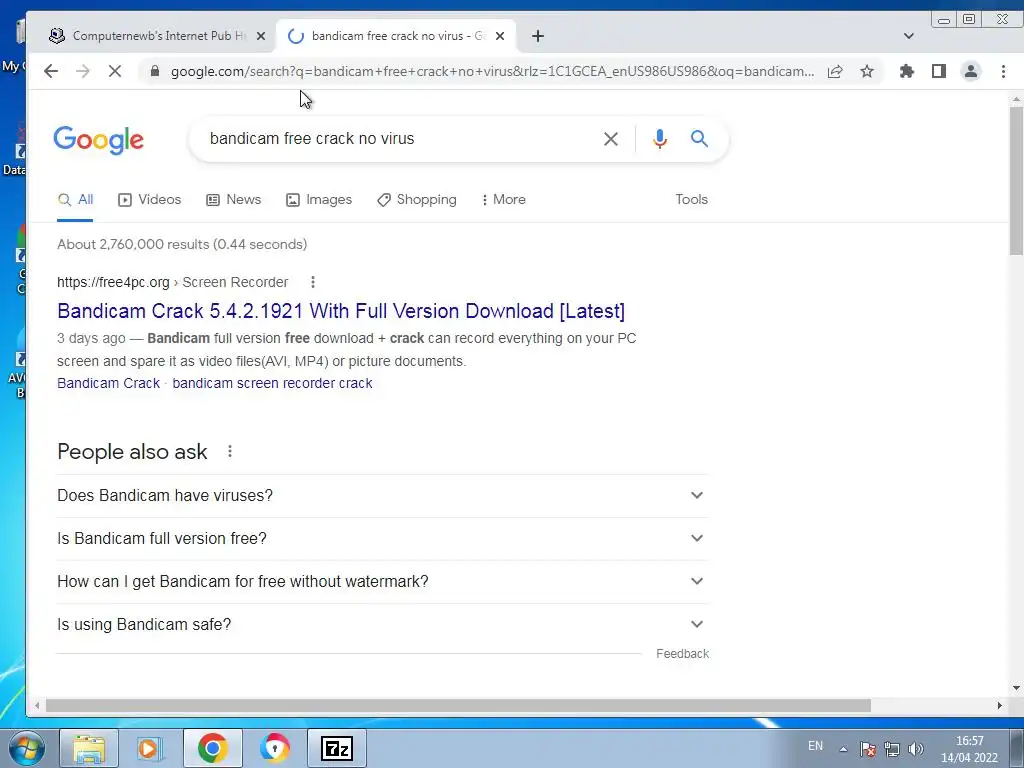
Task: Click the free4pc.org breadcrumb URL
Action: click(172, 282)
